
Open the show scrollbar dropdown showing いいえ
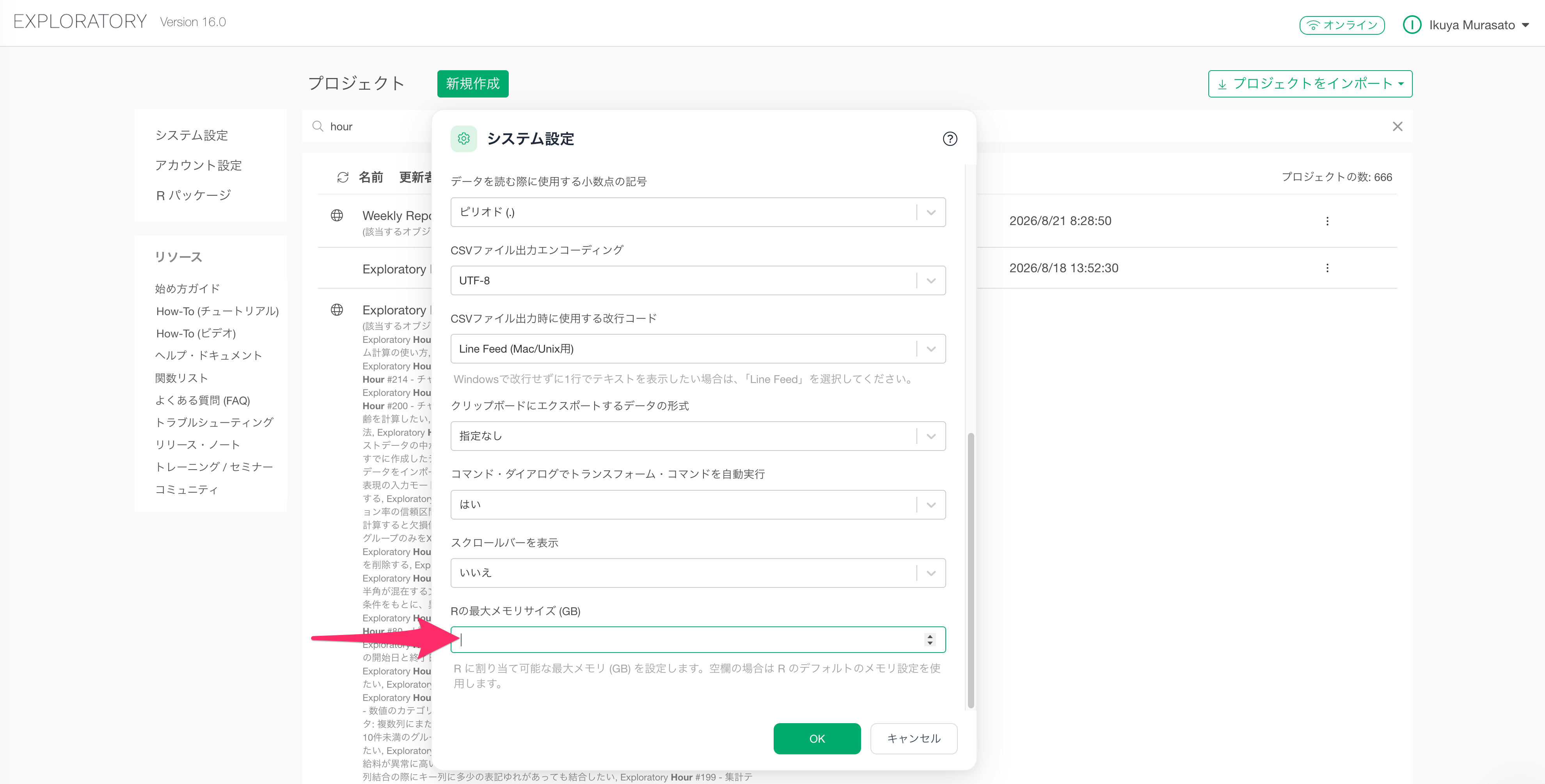(x=698, y=573)
